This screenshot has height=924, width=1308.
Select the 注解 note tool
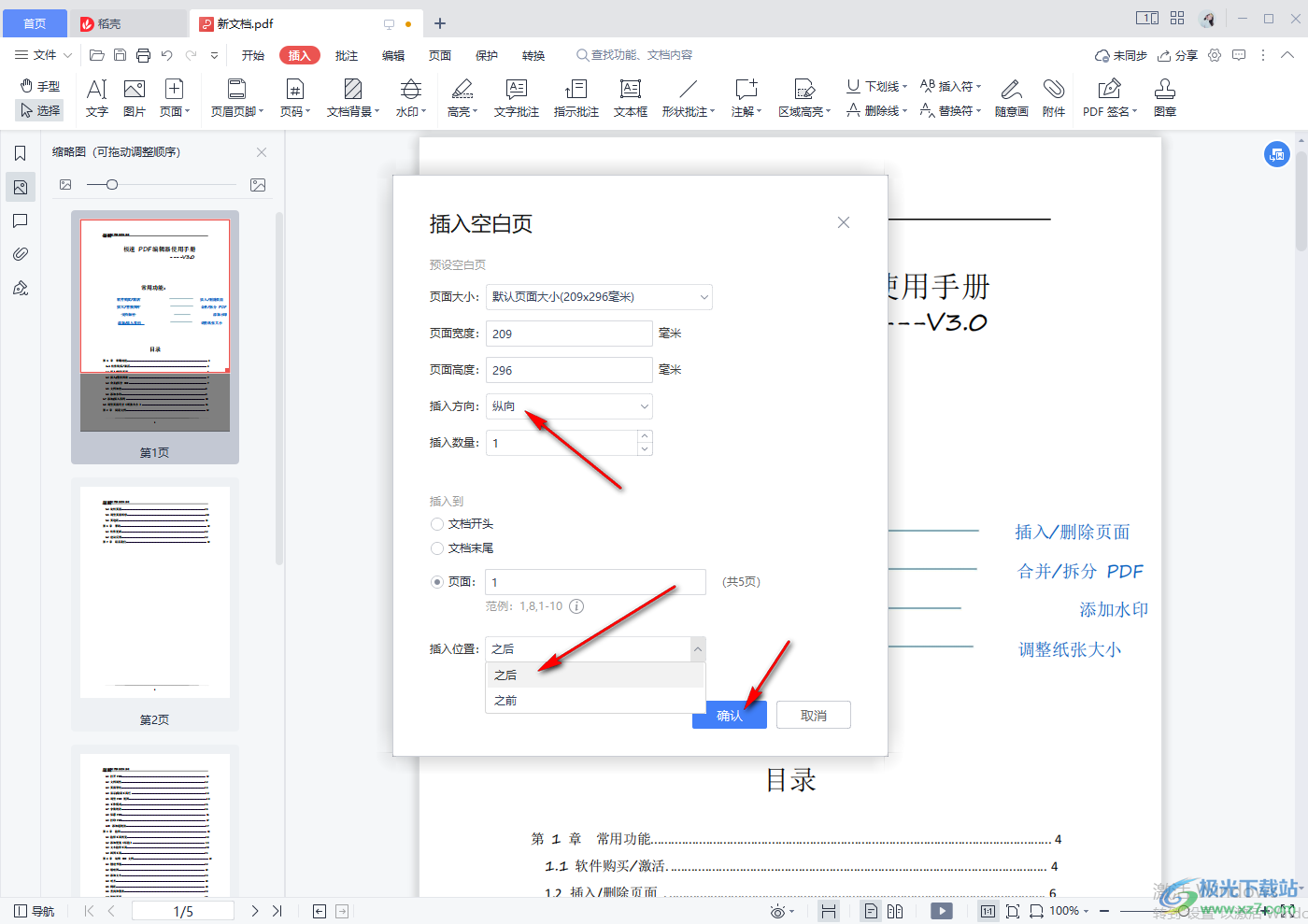coord(746,98)
